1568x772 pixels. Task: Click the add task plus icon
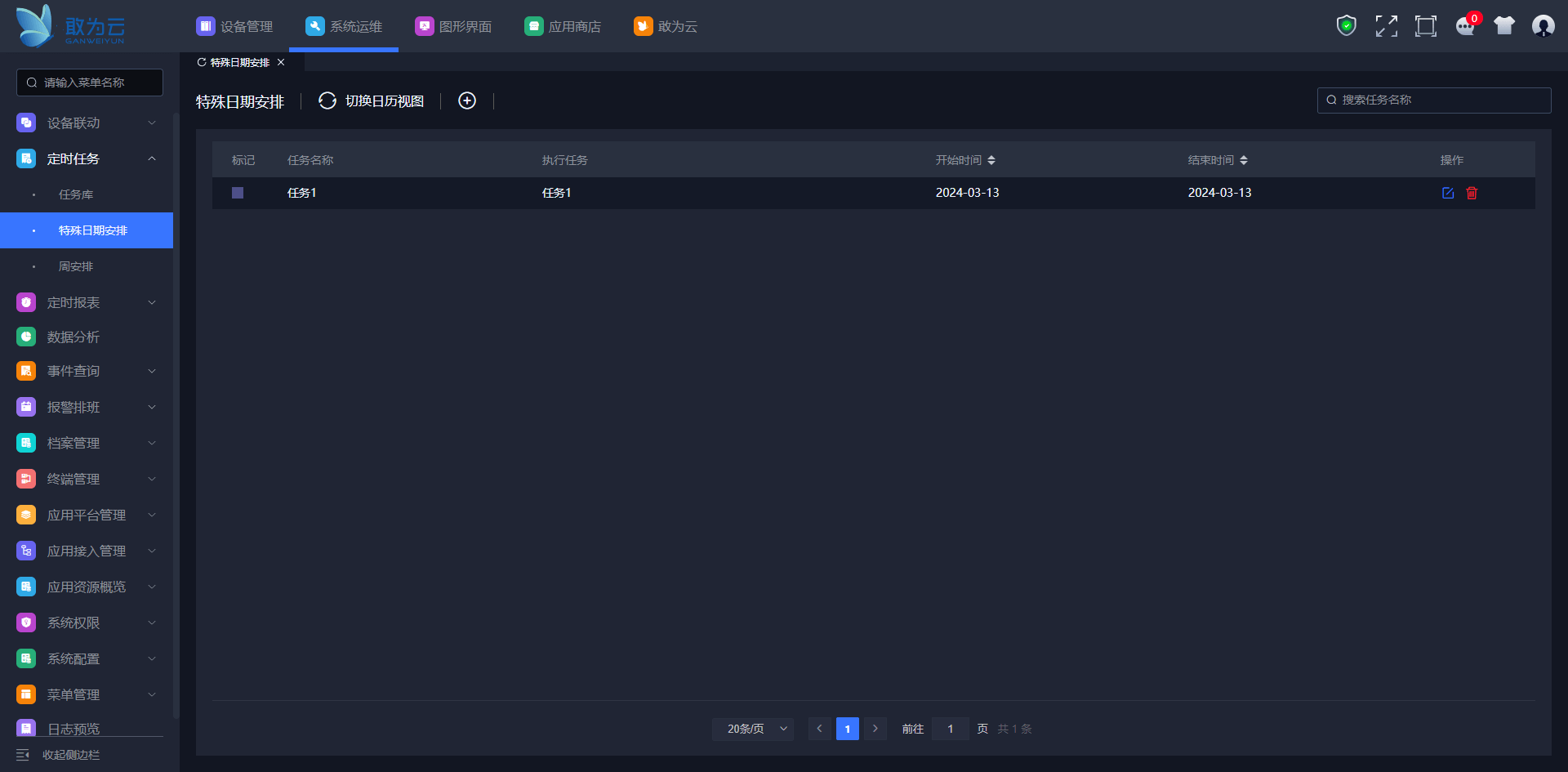point(467,100)
